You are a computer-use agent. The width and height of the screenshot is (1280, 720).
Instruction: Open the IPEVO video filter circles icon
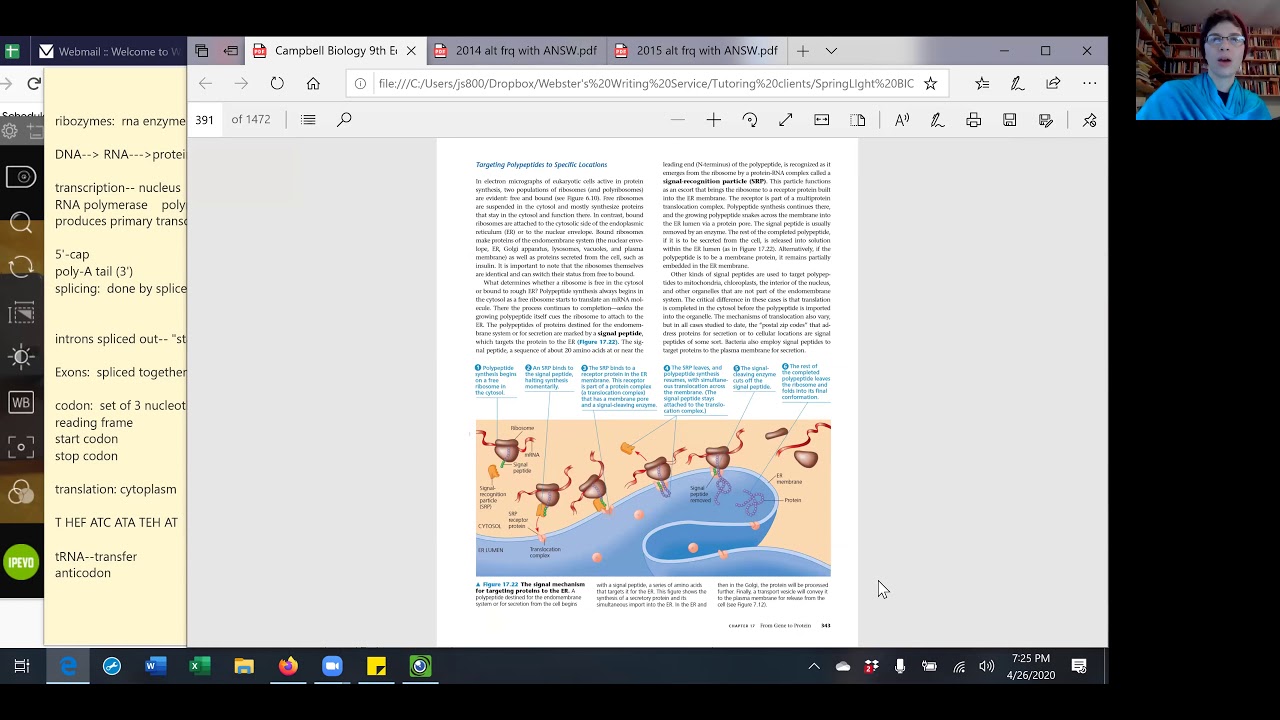coord(21,492)
